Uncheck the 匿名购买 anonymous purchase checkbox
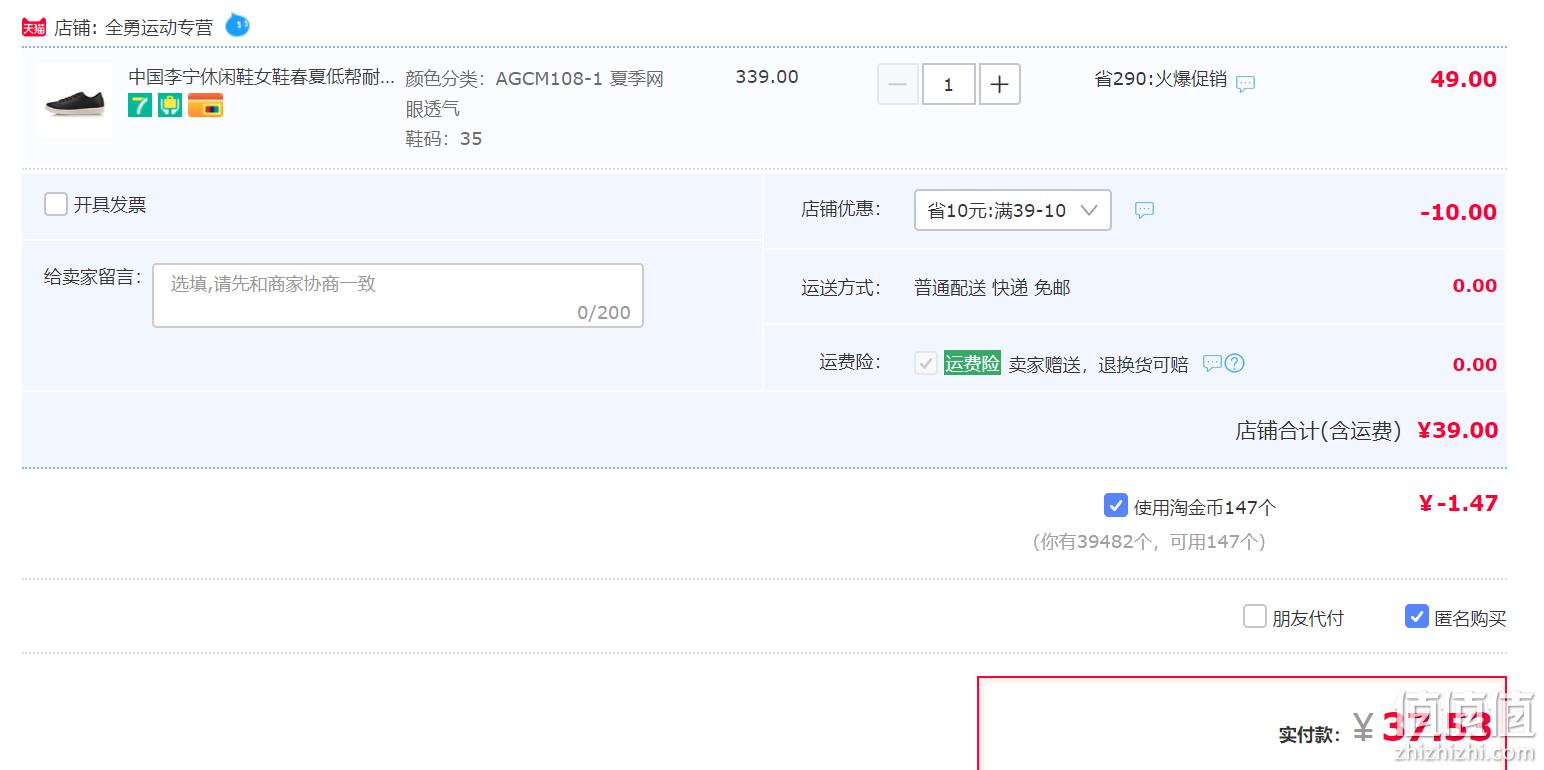 click(x=1417, y=616)
